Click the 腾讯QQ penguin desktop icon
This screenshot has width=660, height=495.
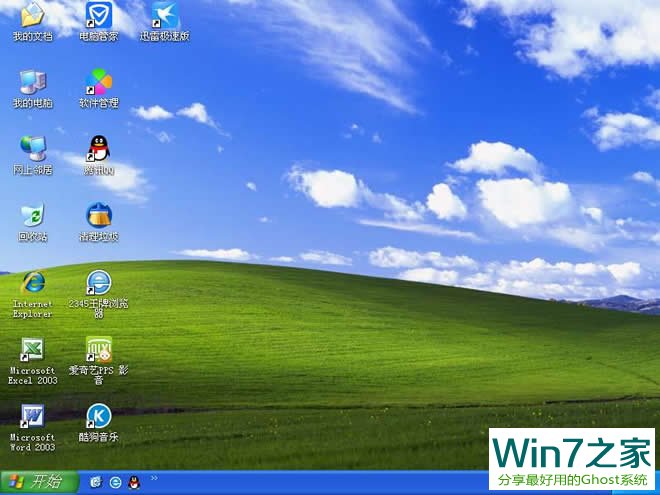click(98, 150)
